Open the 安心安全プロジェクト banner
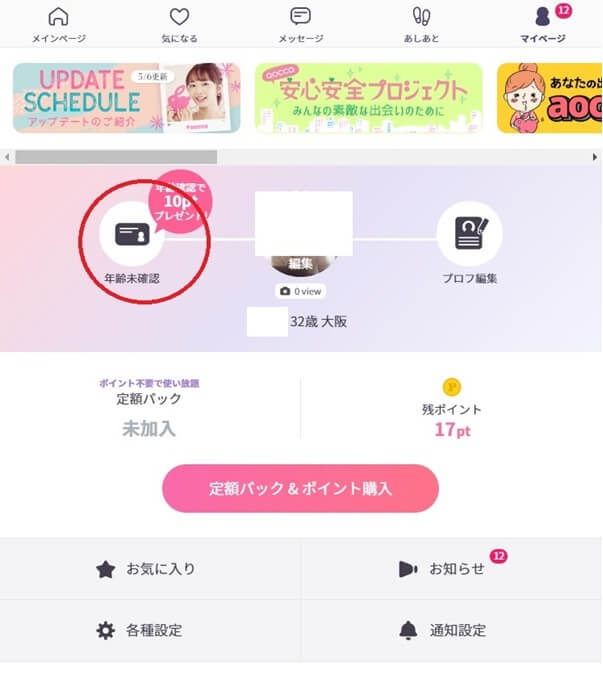Image resolution: width=603 pixels, height=700 pixels. pos(369,98)
